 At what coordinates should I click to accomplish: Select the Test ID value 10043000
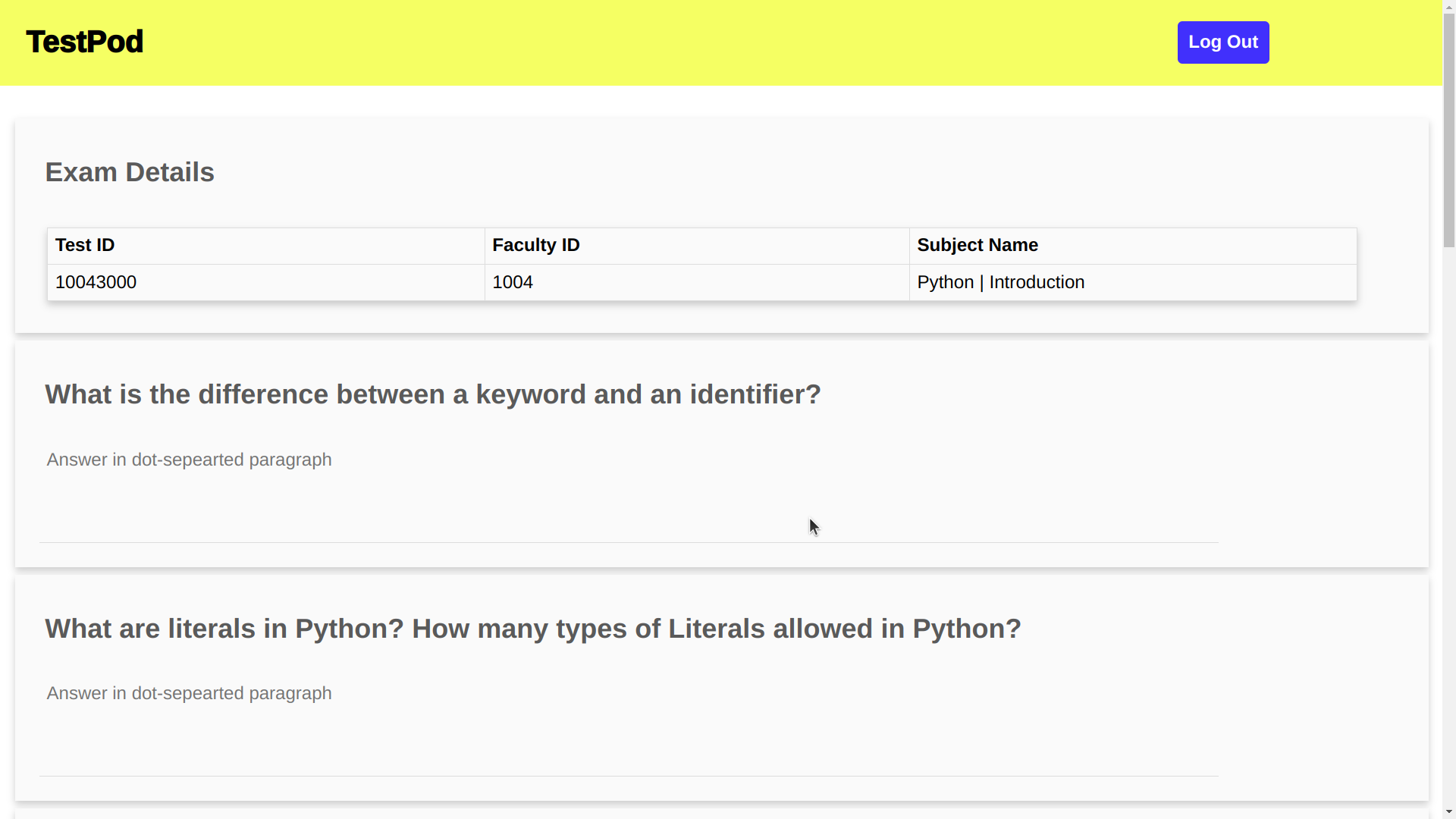pos(96,283)
